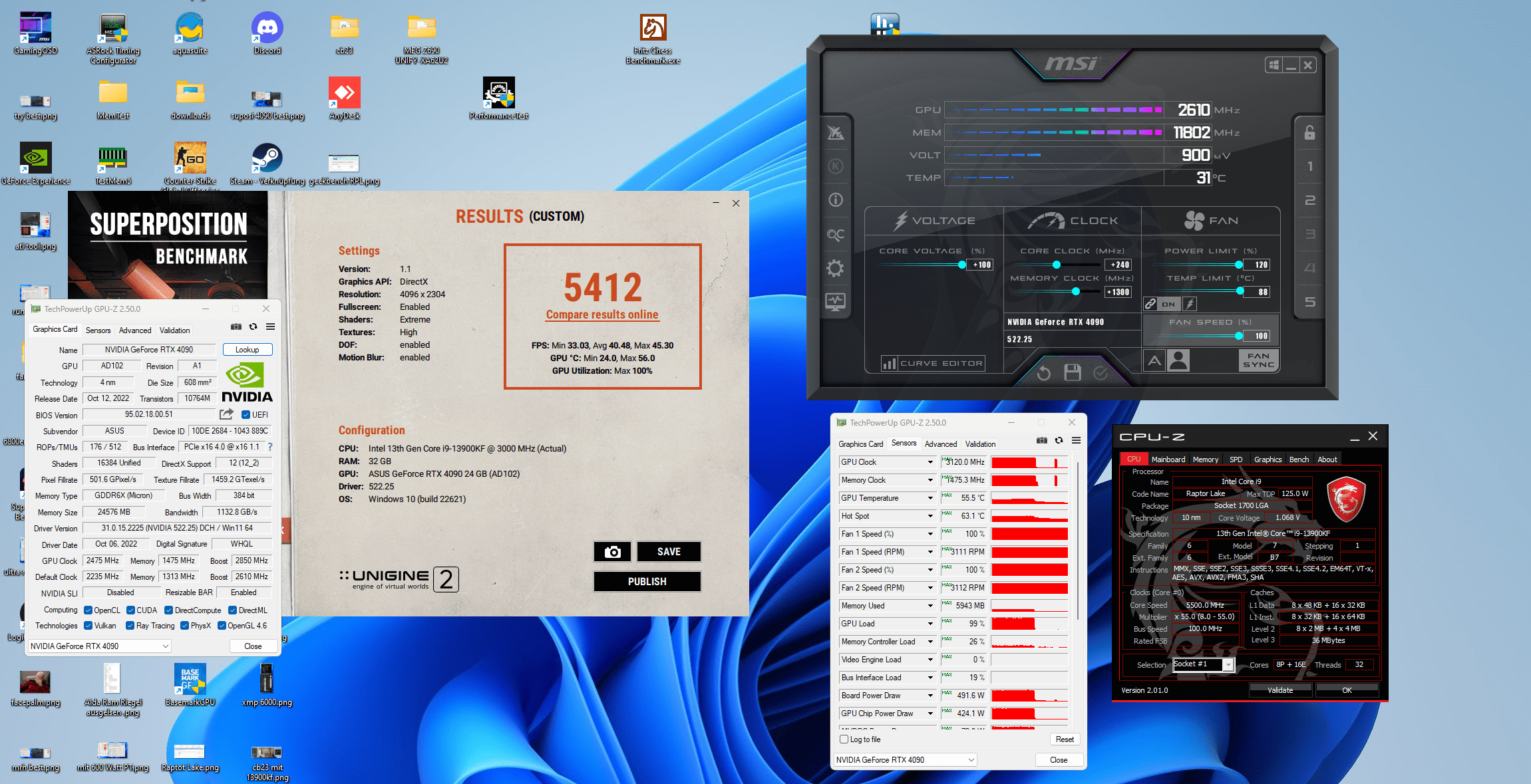Open the Compare results online link
Image resolution: width=1531 pixels, height=784 pixels.
point(602,315)
